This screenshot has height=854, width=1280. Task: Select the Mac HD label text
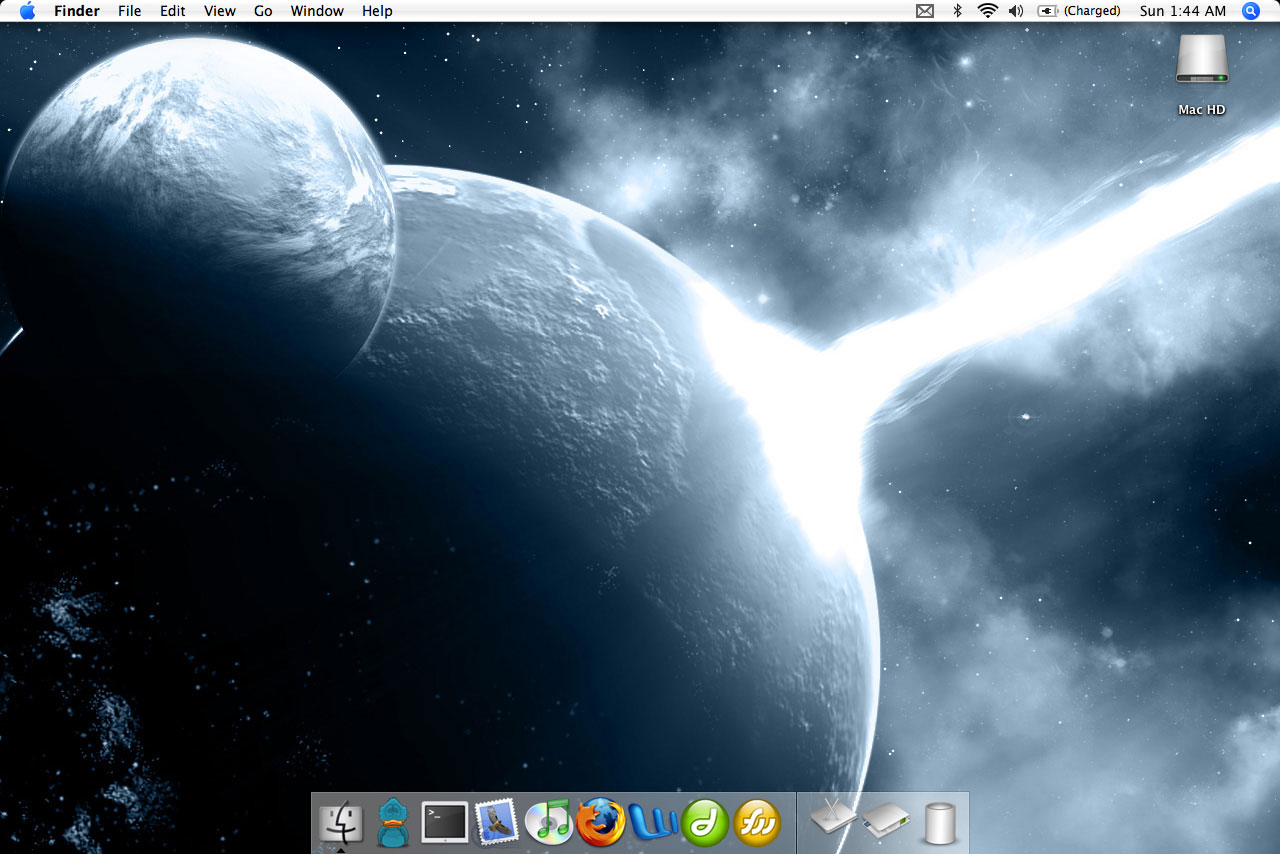pyautogui.click(x=1202, y=110)
